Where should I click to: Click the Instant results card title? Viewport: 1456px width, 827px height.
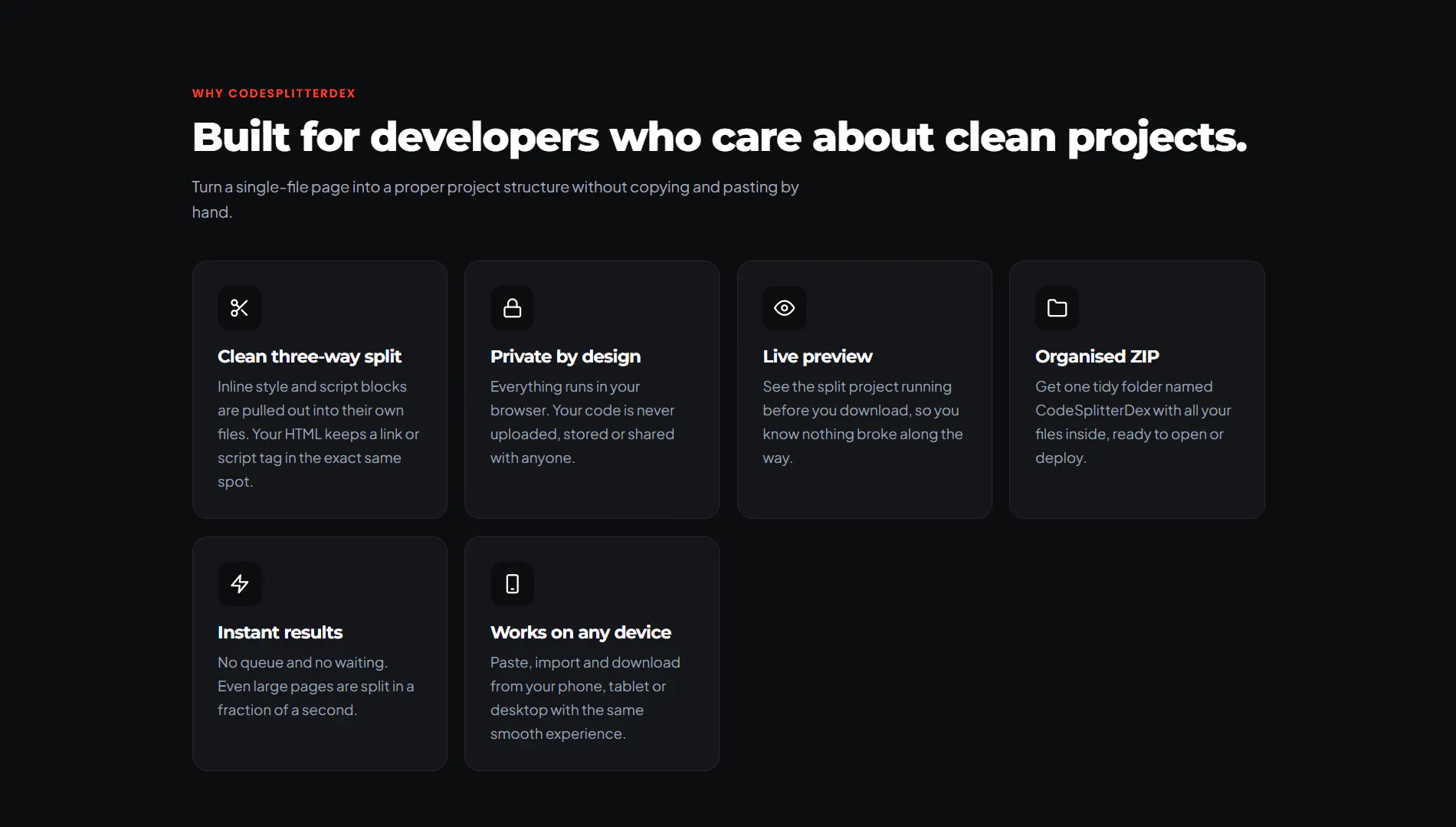tap(280, 632)
